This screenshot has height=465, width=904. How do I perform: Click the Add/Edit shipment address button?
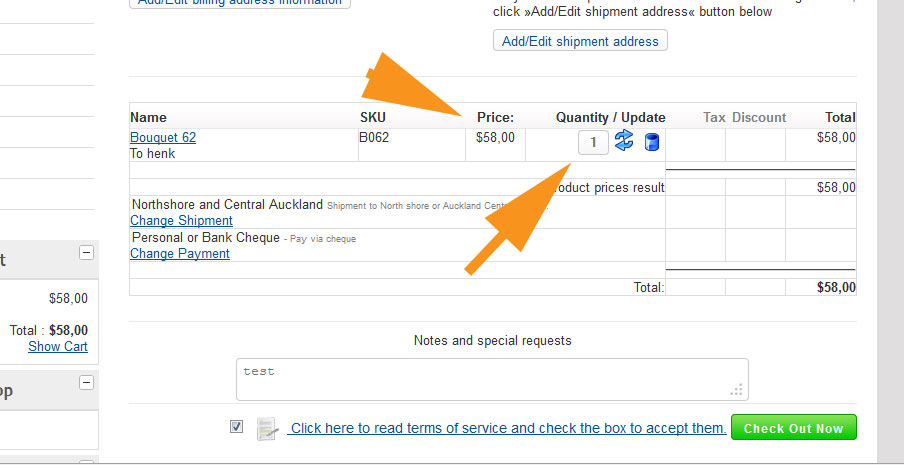pos(580,41)
